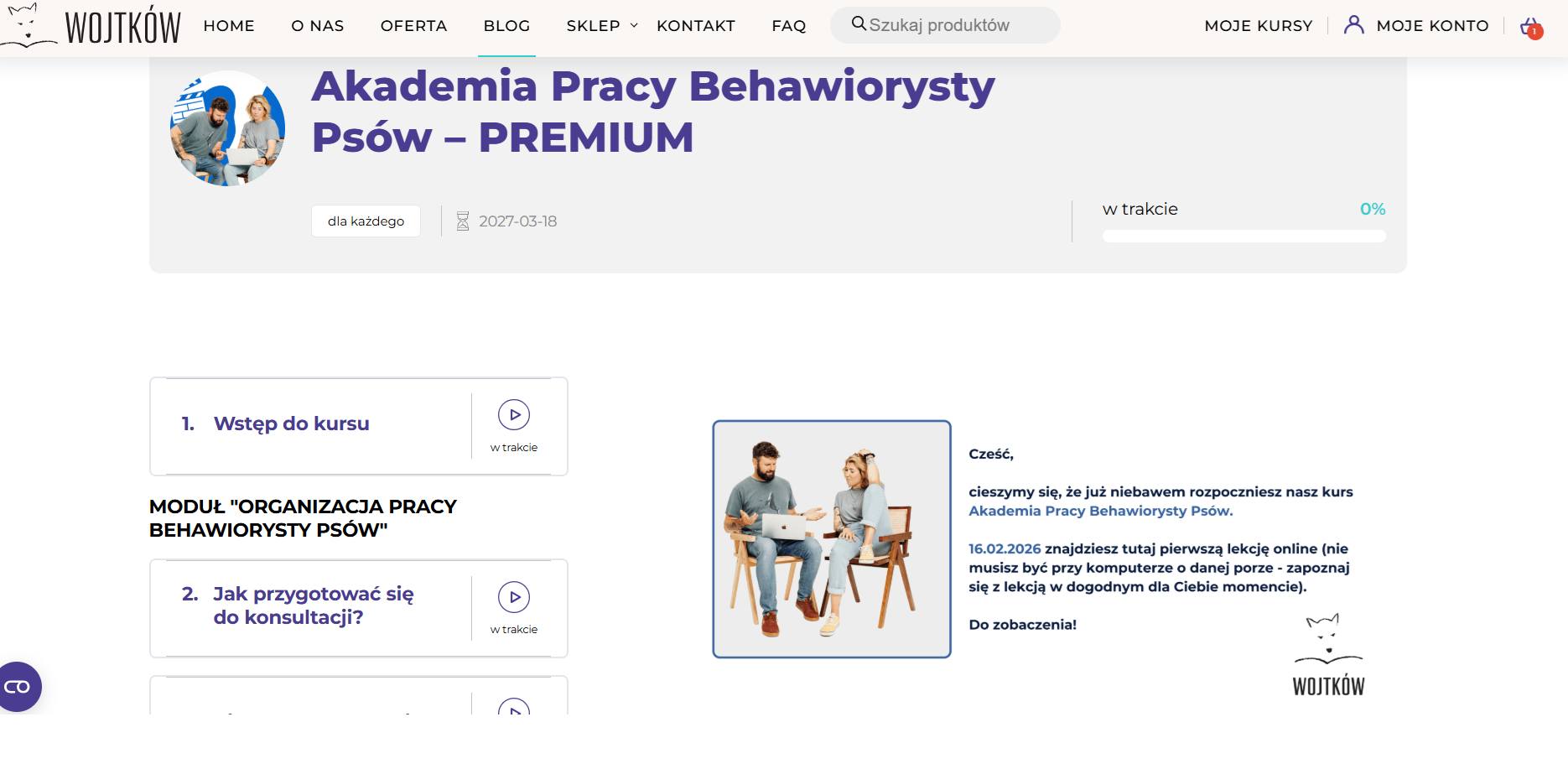The width and height of the screenshot is (1568, 769).
Task: Expand the Sklep dropdown arrow
Action: point(634,26)
